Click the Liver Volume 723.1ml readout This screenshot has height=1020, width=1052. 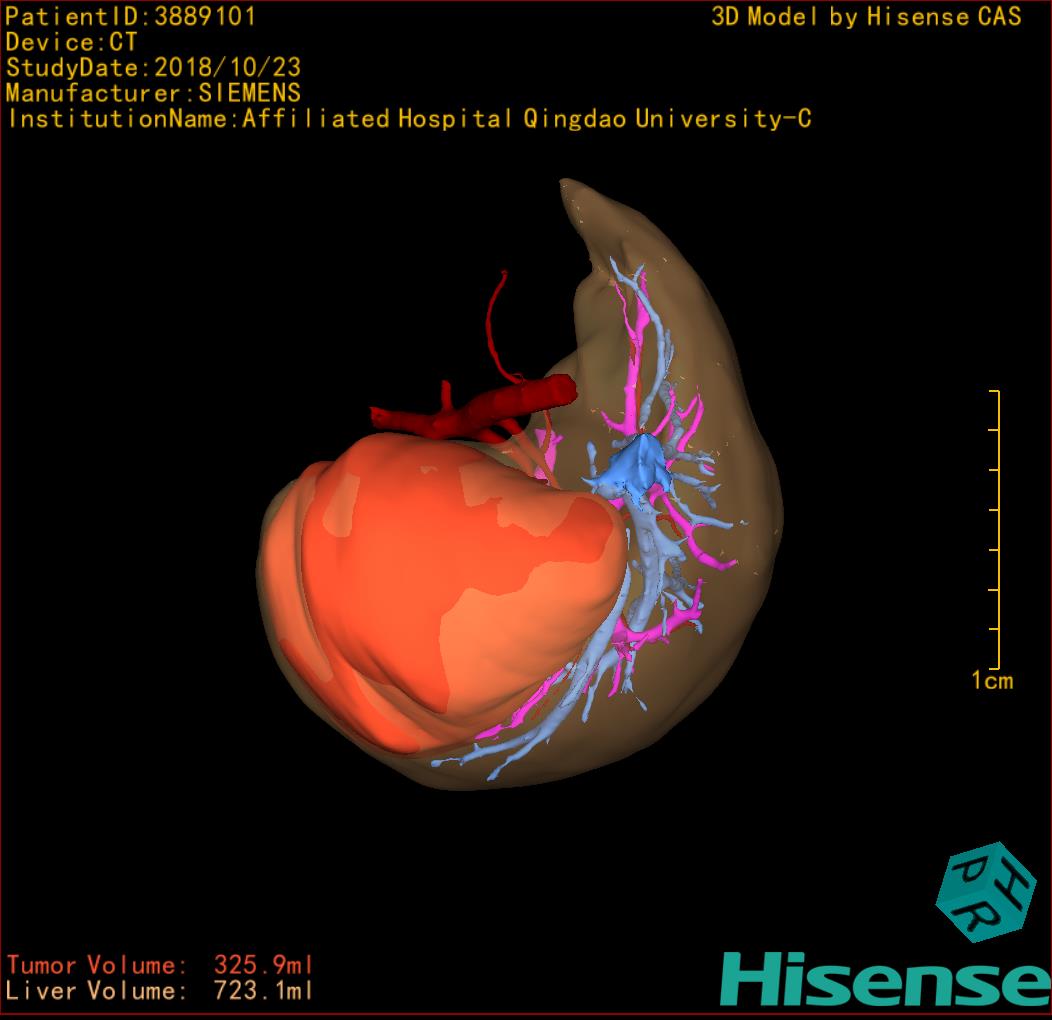click(160, 991)
